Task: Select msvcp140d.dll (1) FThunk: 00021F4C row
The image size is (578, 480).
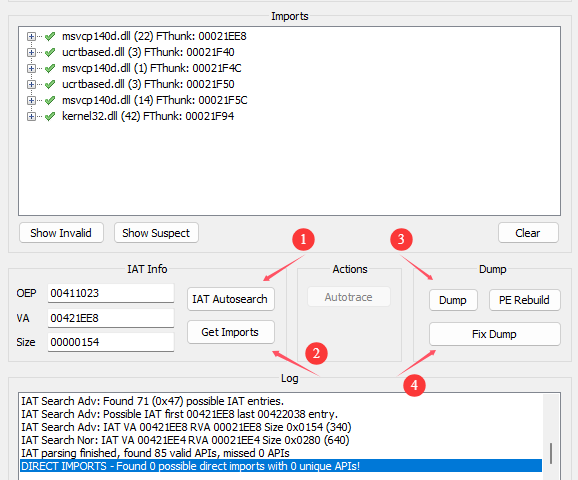Action: 152,68
